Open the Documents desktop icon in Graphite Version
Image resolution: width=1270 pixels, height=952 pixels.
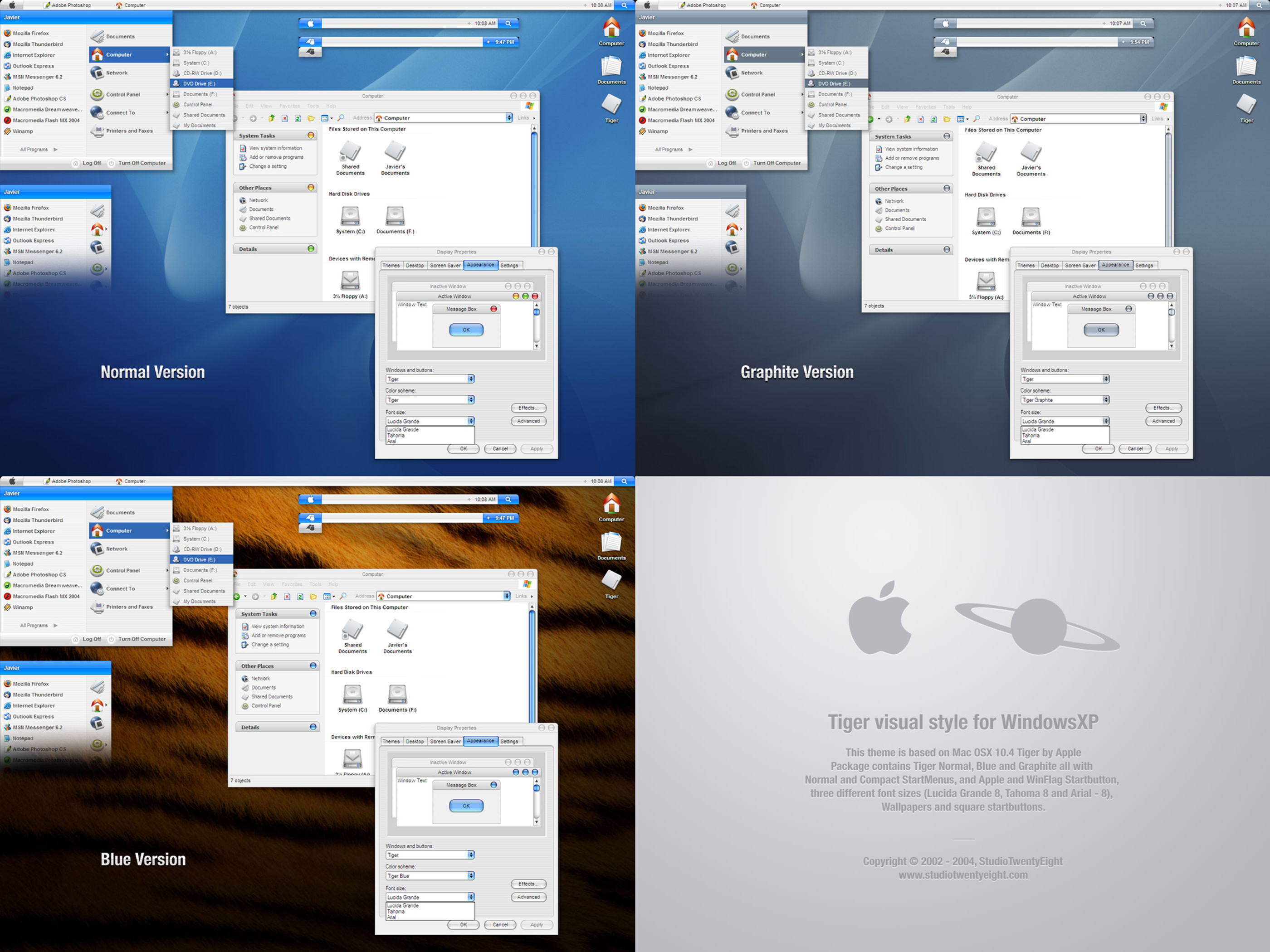[x=1246, y=70]
